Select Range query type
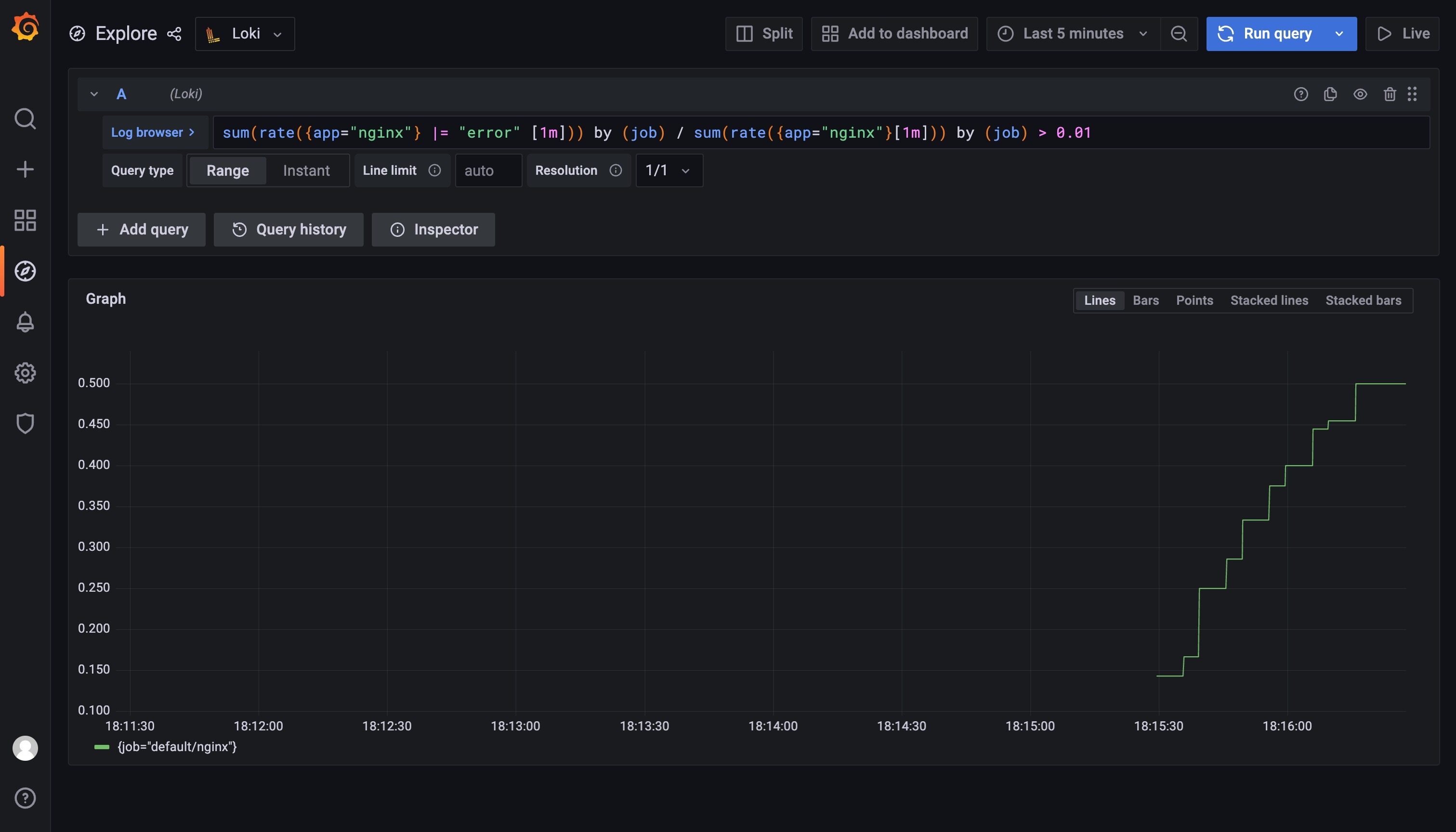The height and width of the screenshot is (832, 1456). (227, 170)
